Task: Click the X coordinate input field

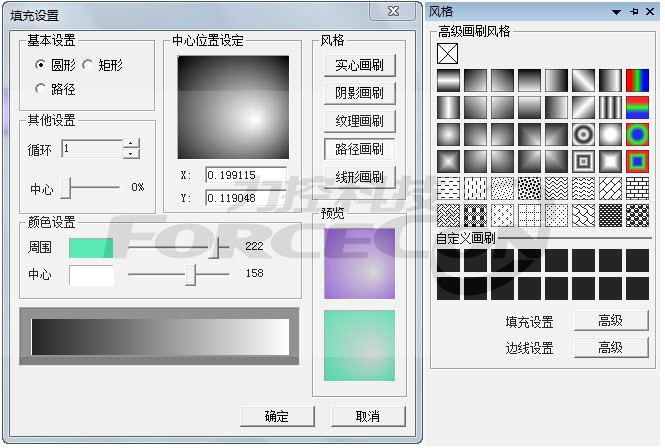Action: click(246, 175)
